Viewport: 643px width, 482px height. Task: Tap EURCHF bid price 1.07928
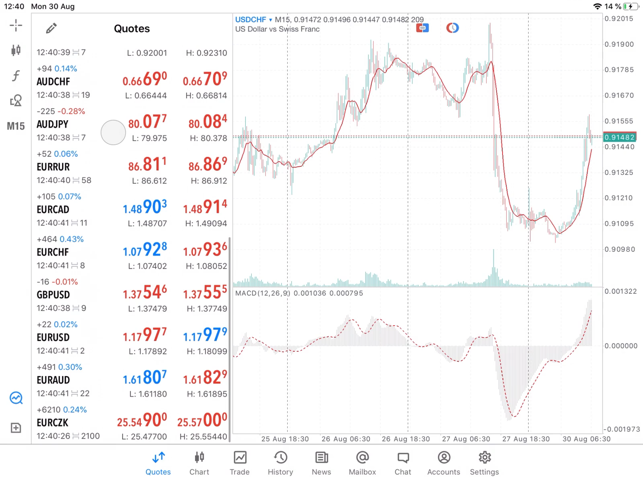(x=145, y=249)
